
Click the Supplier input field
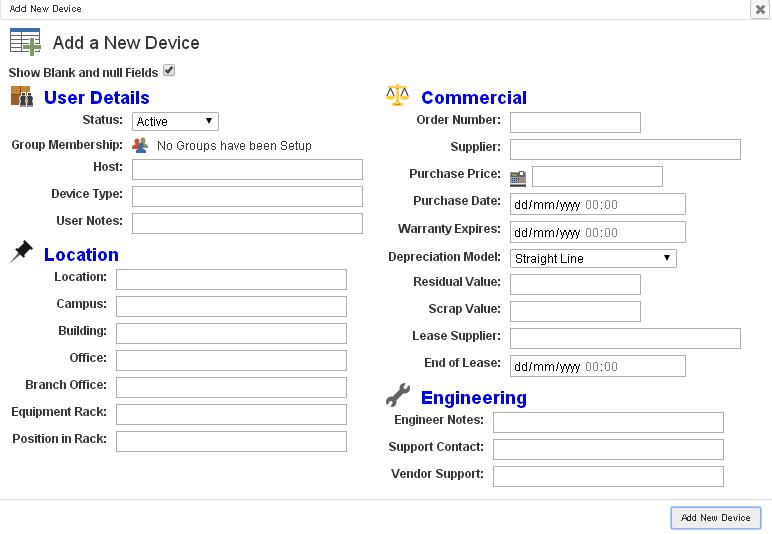coord(625,150)
